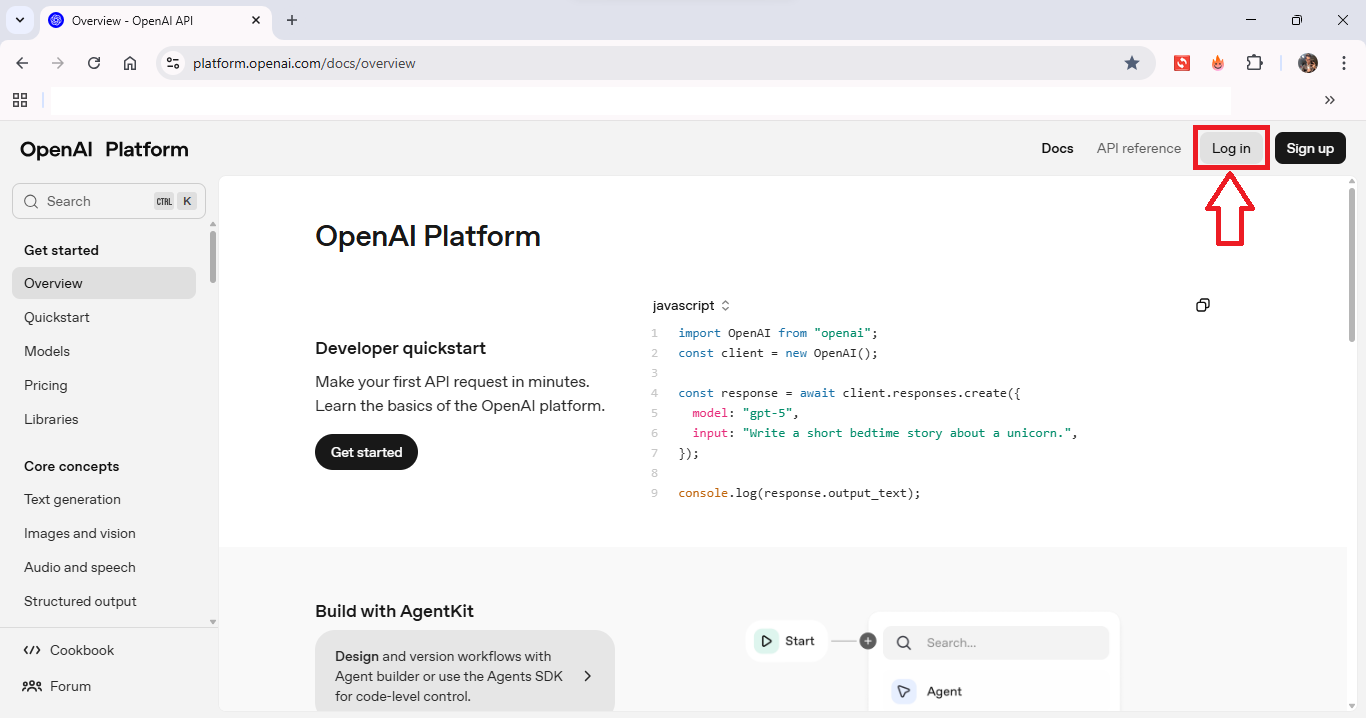Go to the browser home page
The image size is (1366, 718).
click(x=130, y=63)
